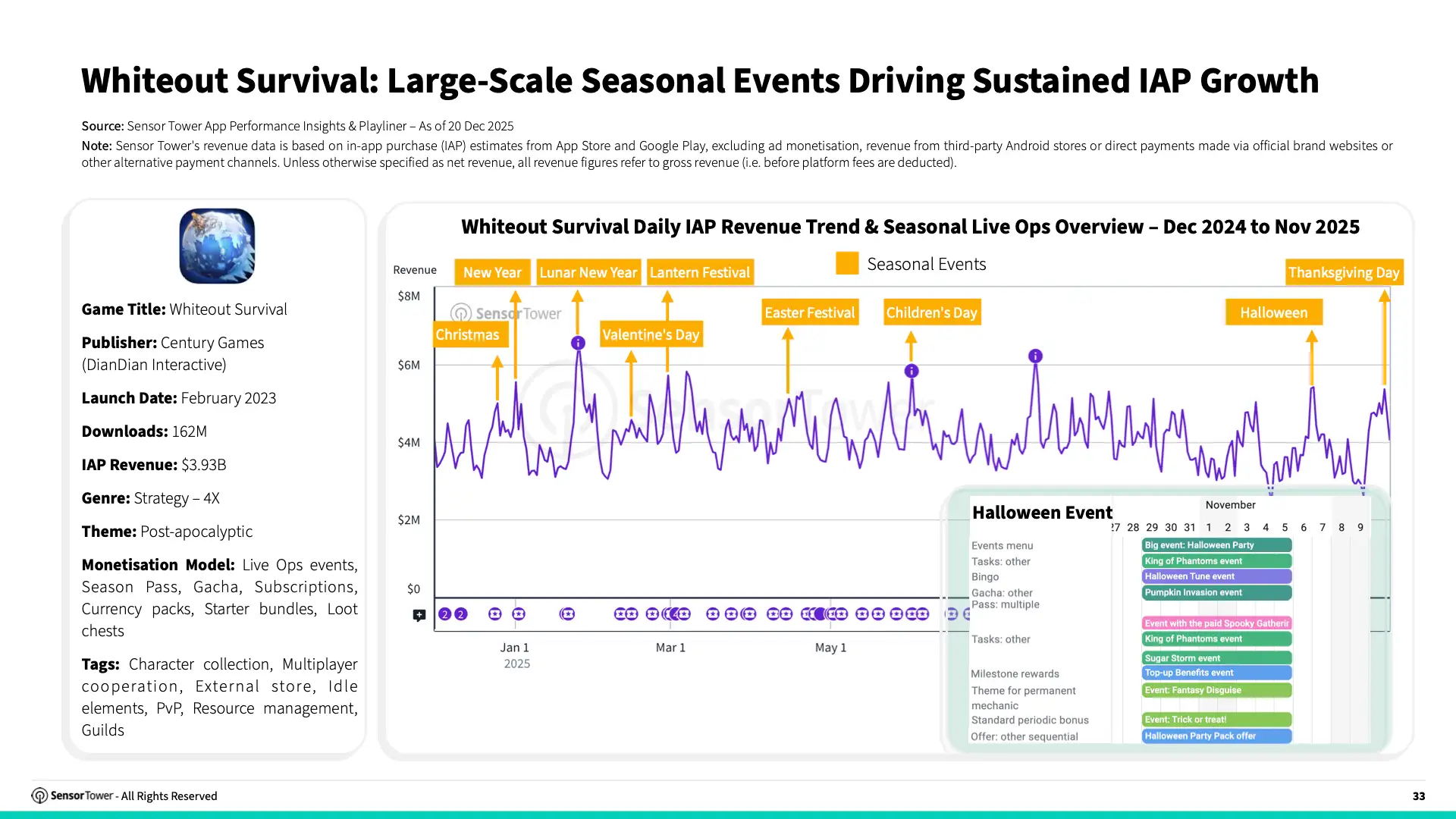1456x819 pixels.
Task: Open the paid Spooky Gathering event bar
Action: click(1217, 623)
